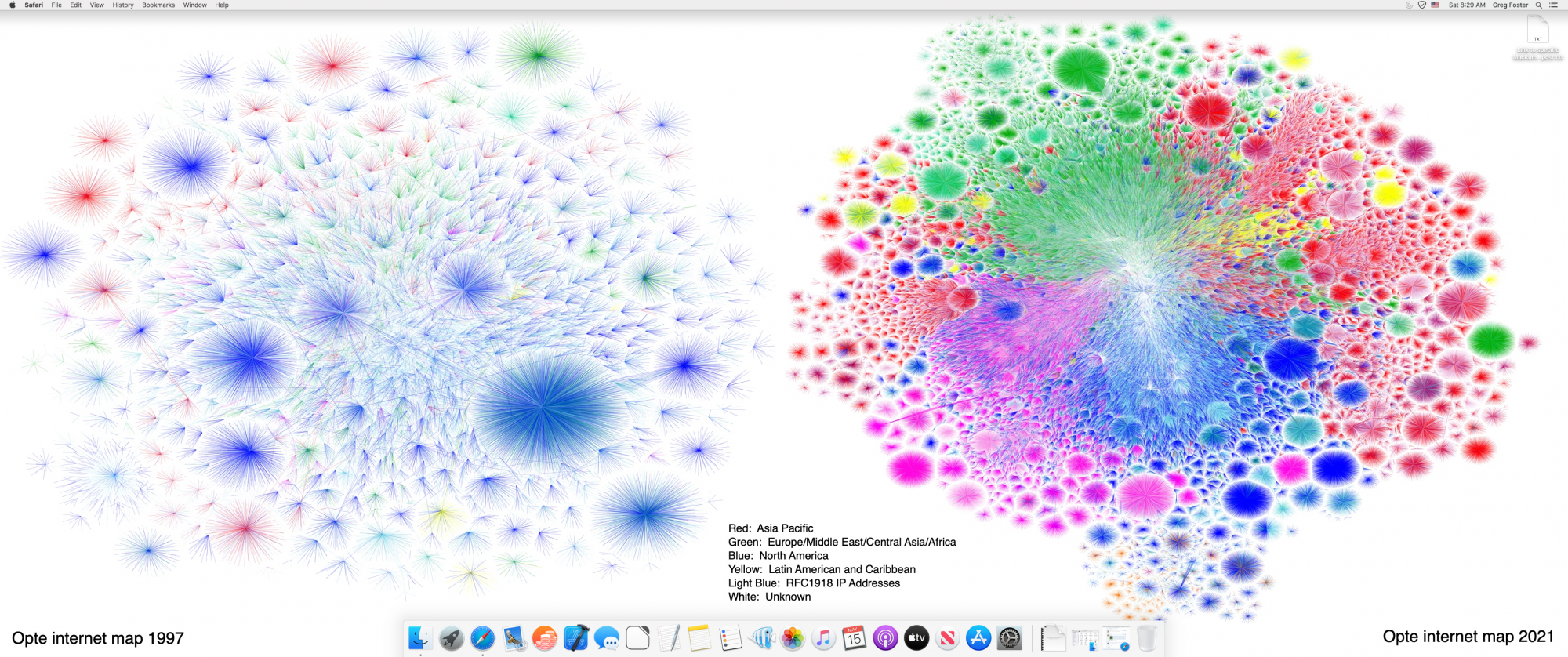This screenshot has width=1568, height=657.
Task: Open yellow Notes app in Dock
Action: tap(699, 638)
